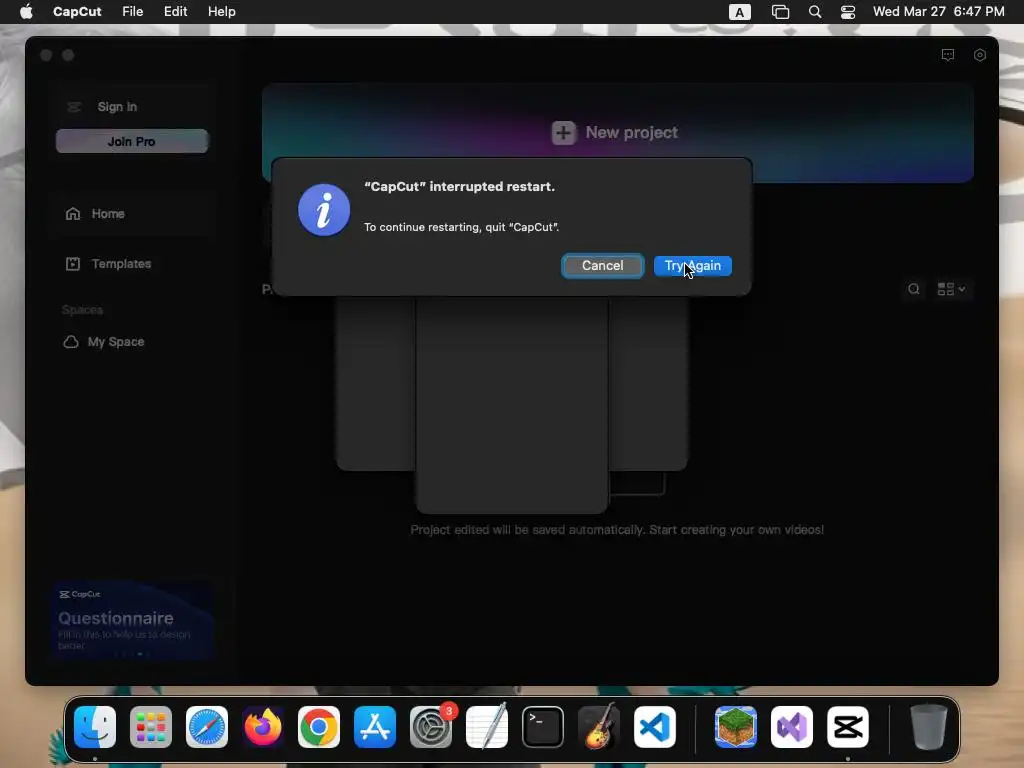1024x768 pixels.
Task: Open Finder from the Dock
Action: pos(95,727)
